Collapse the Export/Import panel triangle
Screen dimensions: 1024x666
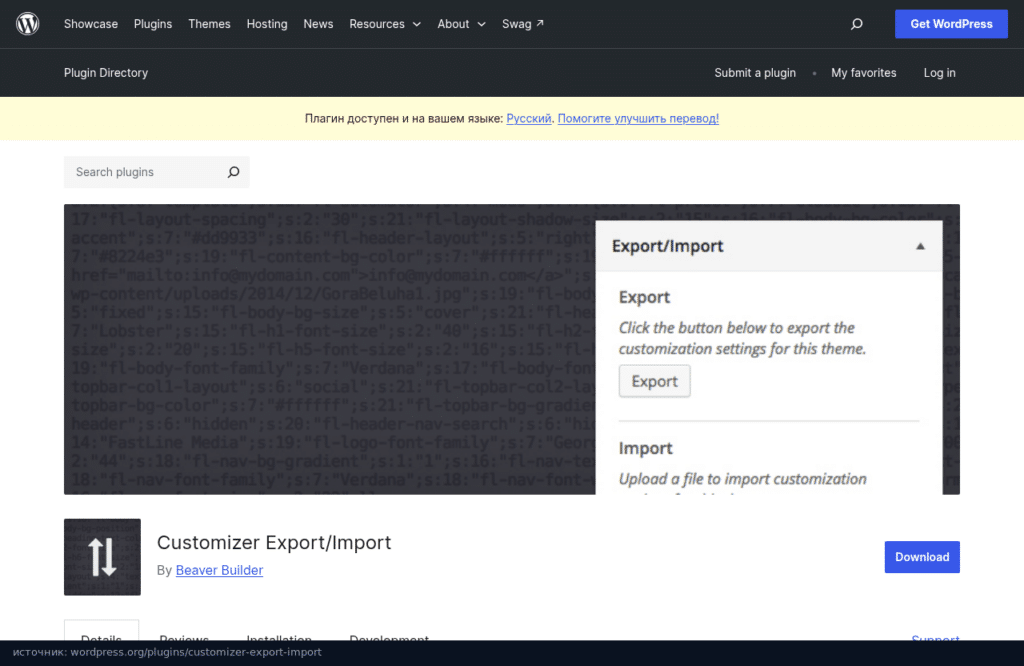(920, 246)
